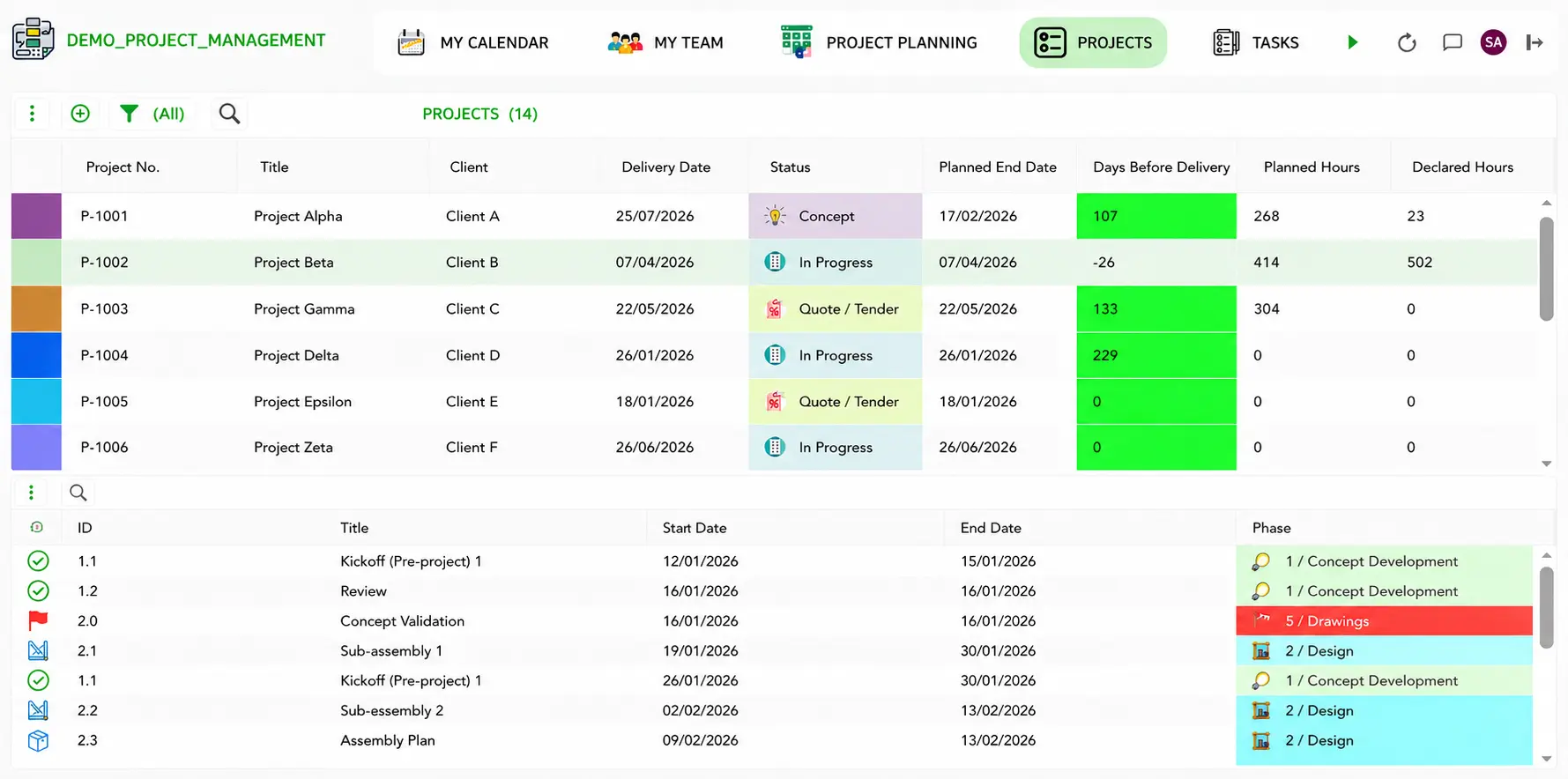Go to the Project Planning tab
1568x779 pixels.
click(x=879, y=42)
